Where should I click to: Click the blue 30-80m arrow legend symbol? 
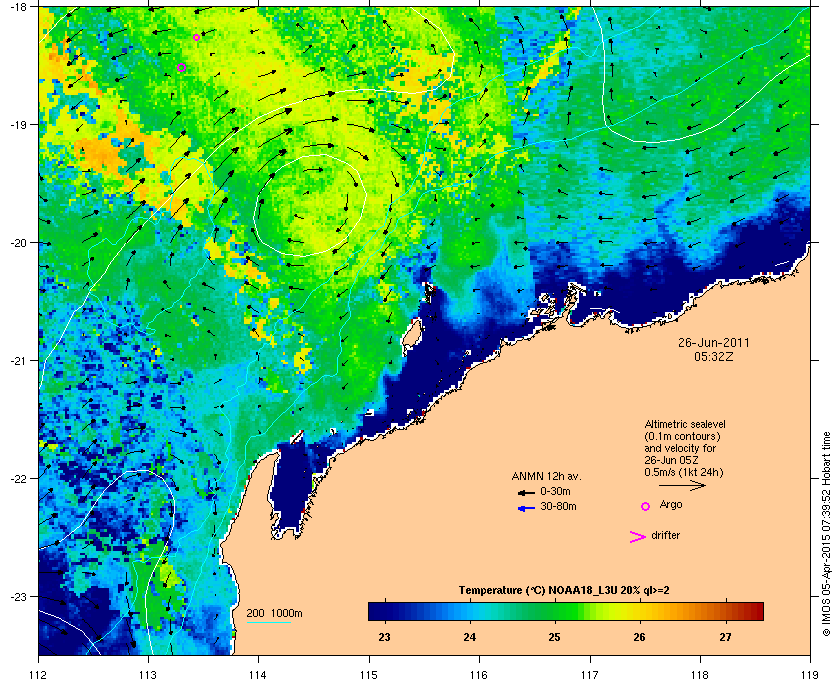point(527,509)
